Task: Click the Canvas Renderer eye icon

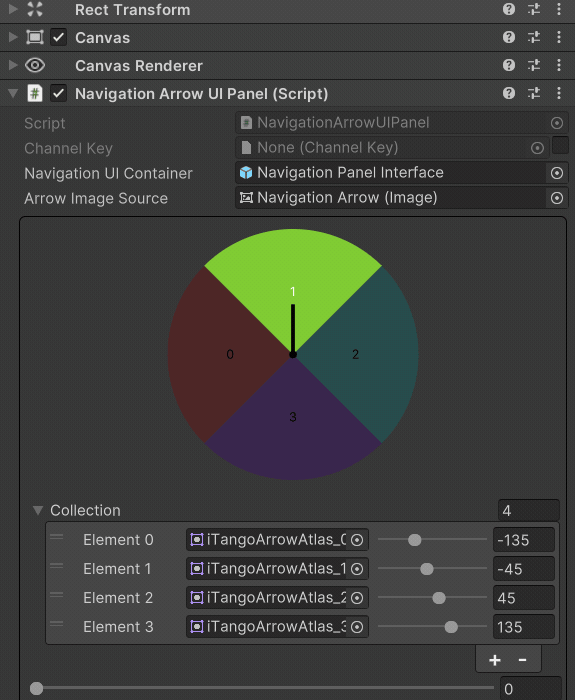Action: click(35, 65)
